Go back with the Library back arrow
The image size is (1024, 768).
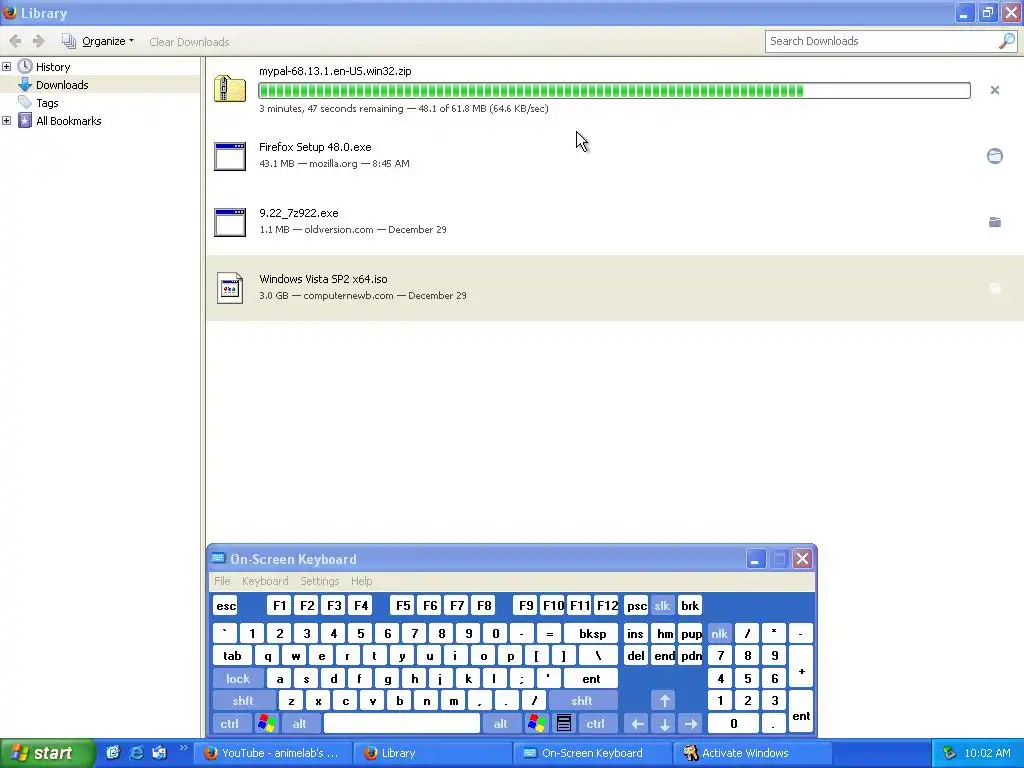tap(15, 41)
